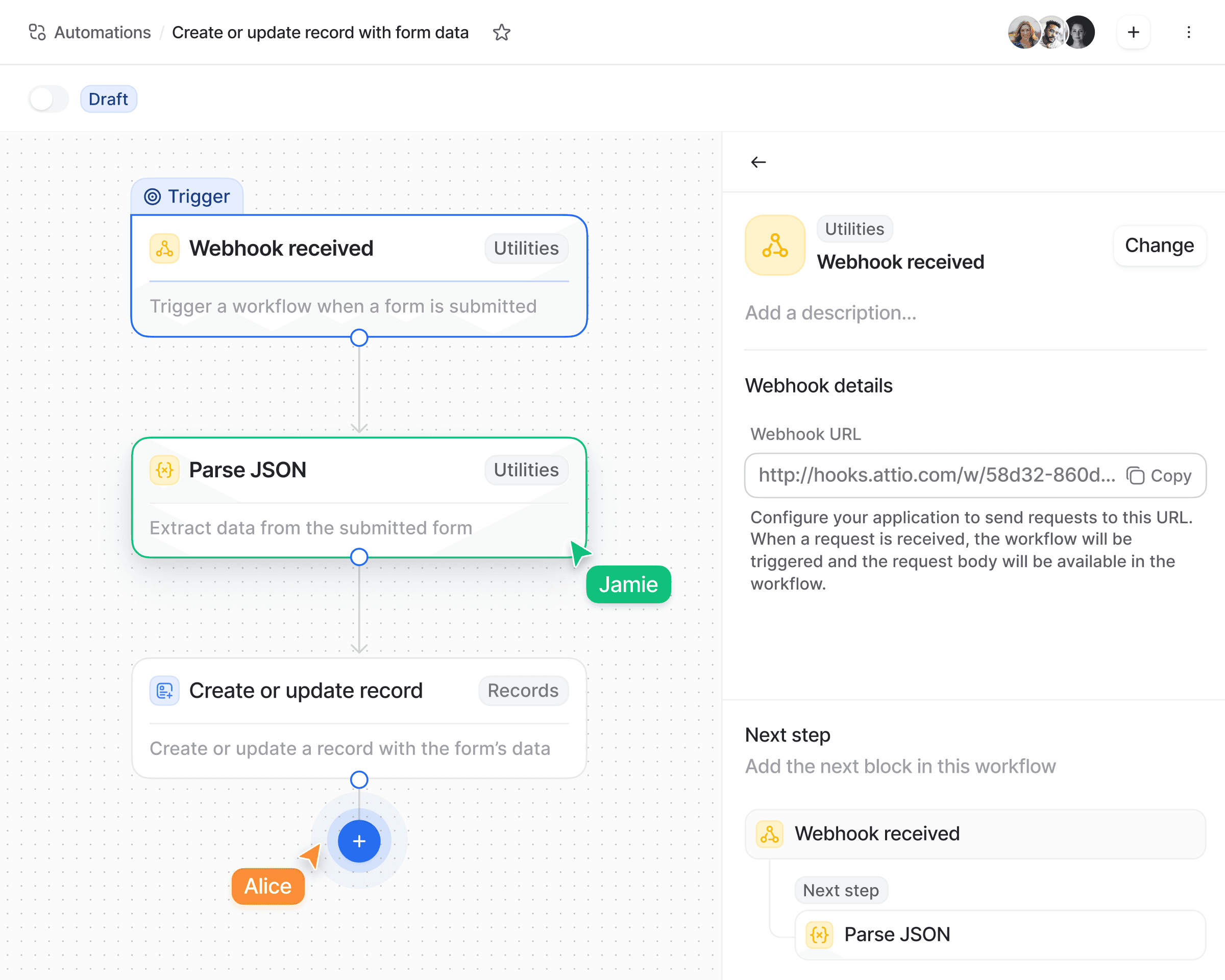
Task: Select the Webhook received trigger icon on canvas
Action: [164, 248]
